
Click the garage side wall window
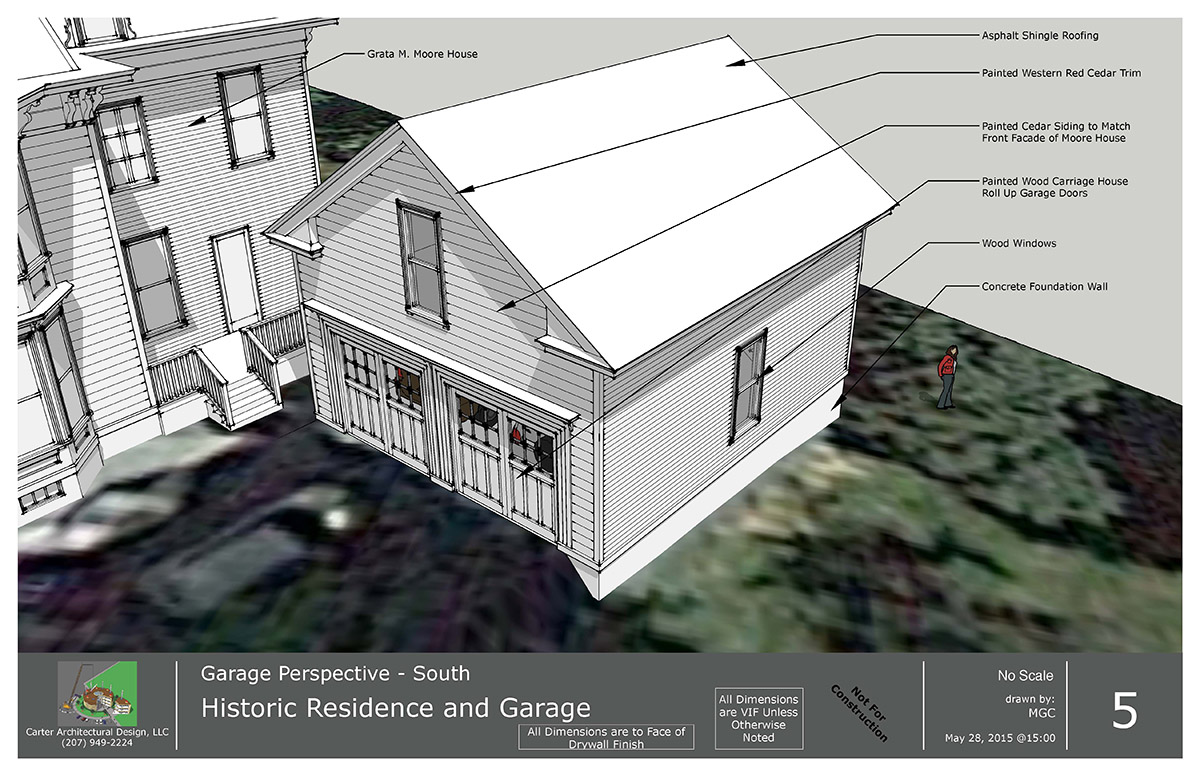[748, 386]
